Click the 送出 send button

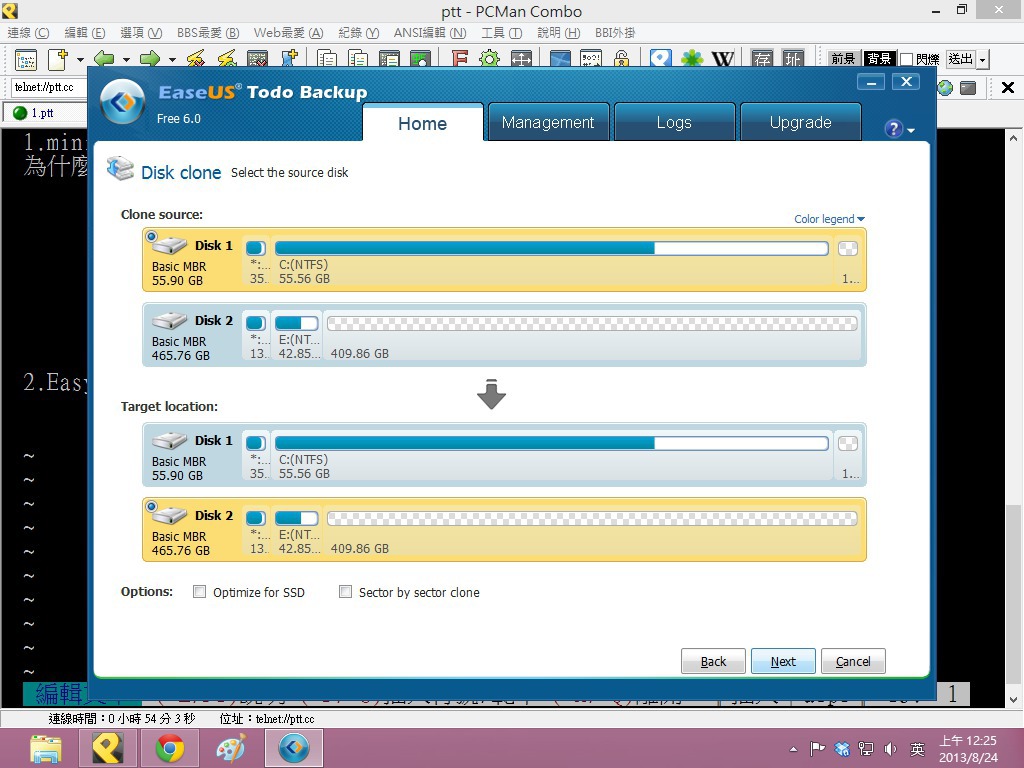[x=961, y=59]
